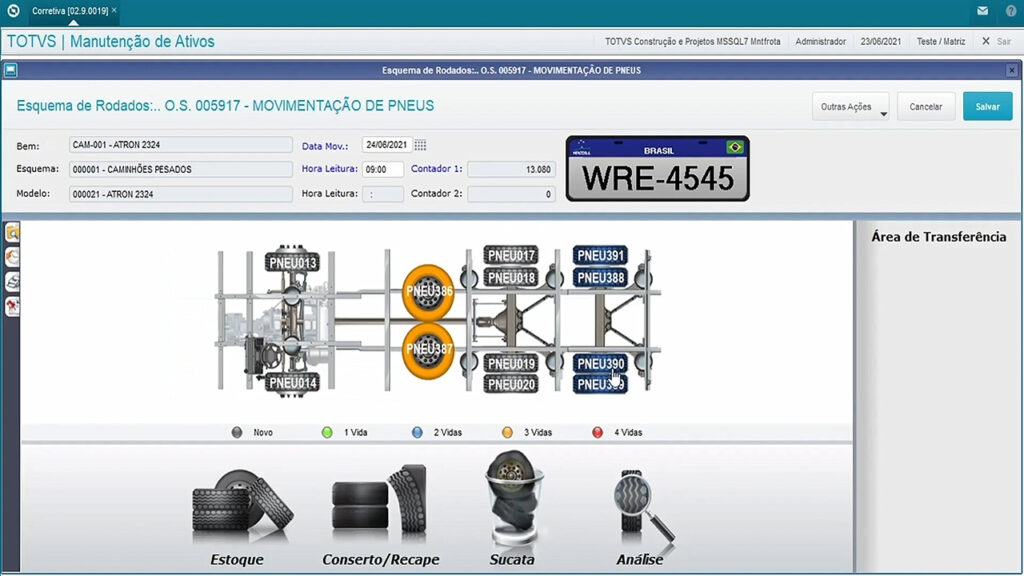Click the Modelo field 000021 - ATRON 2324
This screenshot has height=576, width=1024.
(180, 194)
